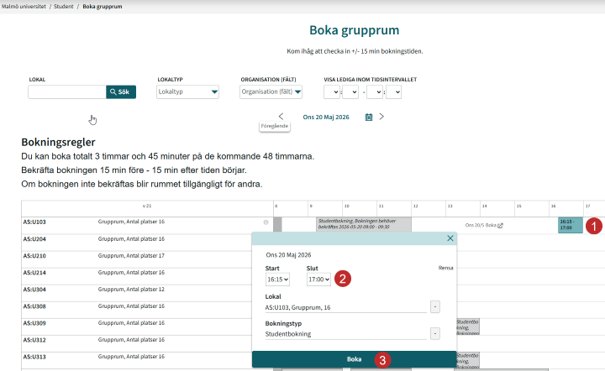Click the Malmö universitet breadcrumb link
The height and width of the screenshot is (371, 605).
click(24, 7)
